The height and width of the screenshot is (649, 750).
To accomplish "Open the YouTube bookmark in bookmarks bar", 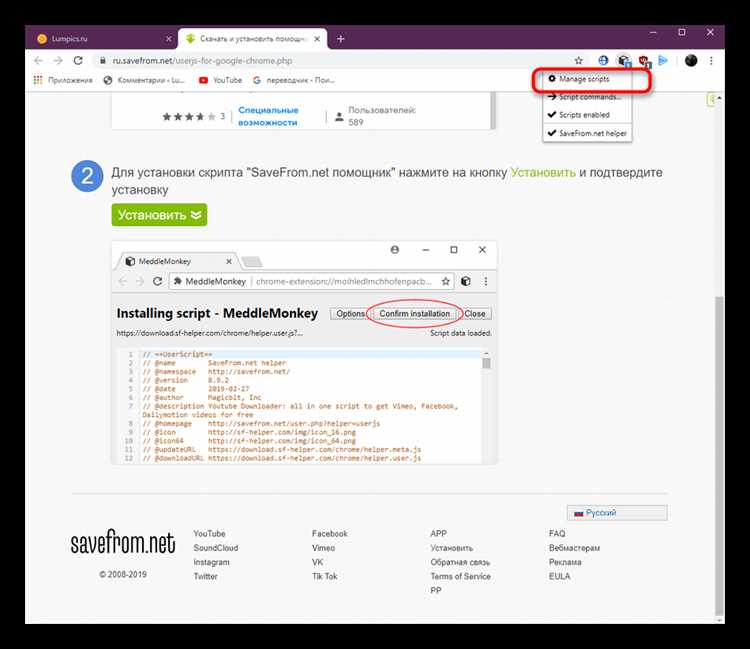I will [221, 80].
